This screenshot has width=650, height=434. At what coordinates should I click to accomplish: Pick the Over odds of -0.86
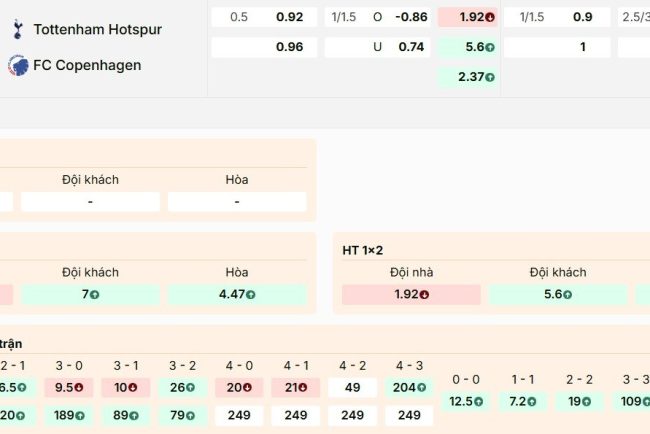point(411,17)
